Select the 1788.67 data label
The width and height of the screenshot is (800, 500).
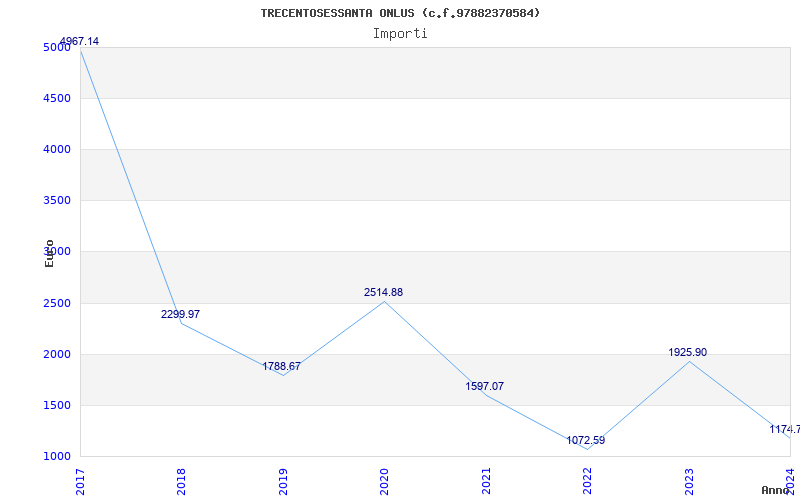click(282, 366)
